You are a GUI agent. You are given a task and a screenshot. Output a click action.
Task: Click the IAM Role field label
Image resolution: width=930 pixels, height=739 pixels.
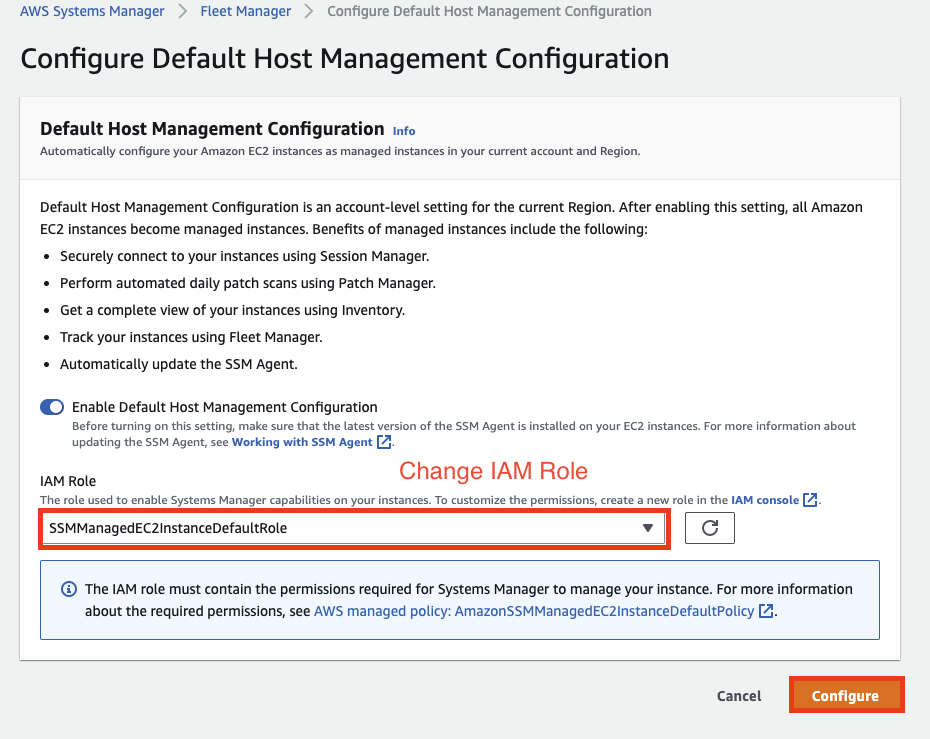pos(68,481)
